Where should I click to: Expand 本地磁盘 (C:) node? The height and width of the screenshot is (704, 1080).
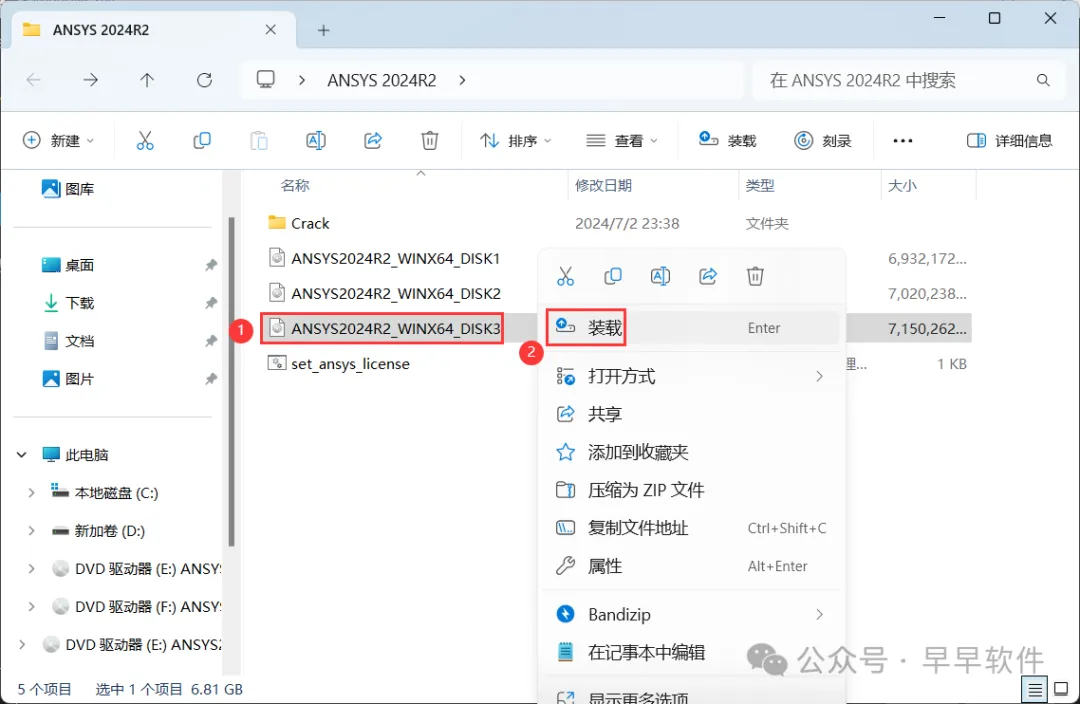31,493
